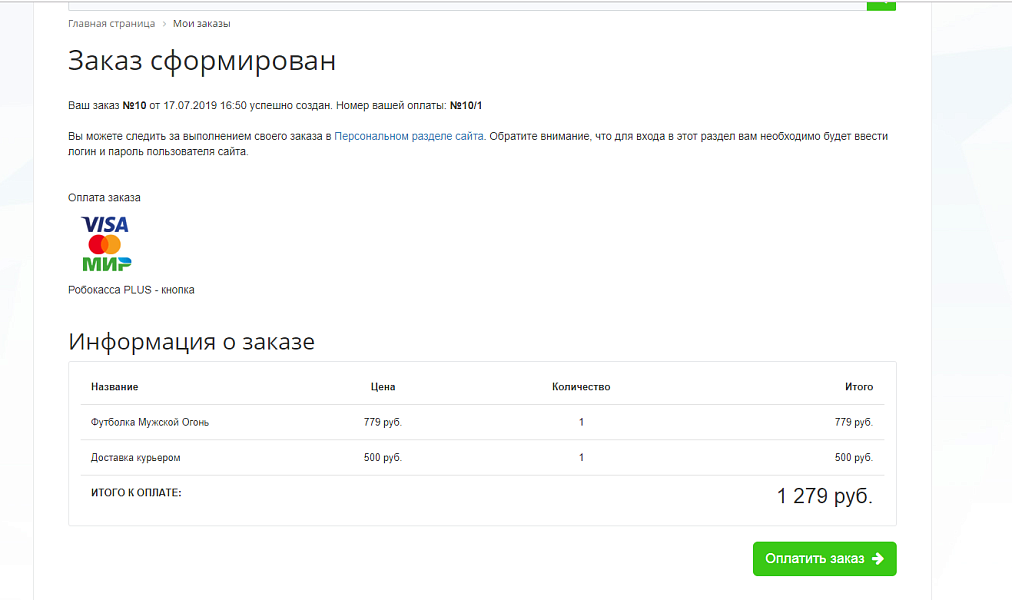Click the Заказ сформирован heading
The width and height of the screenshot is (1012, 600).
[x=202, y=61]
